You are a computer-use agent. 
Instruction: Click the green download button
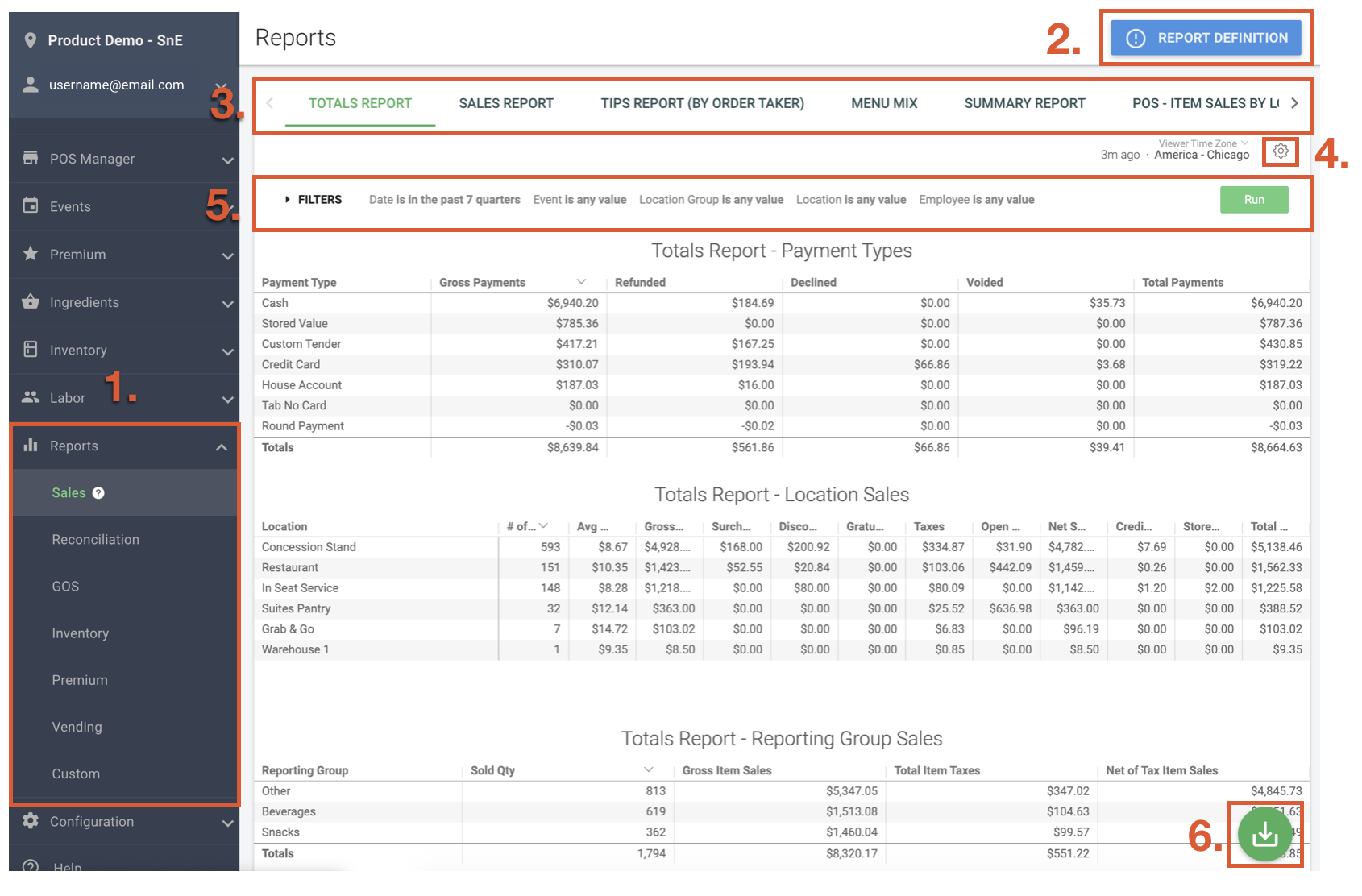[1264, 834]
